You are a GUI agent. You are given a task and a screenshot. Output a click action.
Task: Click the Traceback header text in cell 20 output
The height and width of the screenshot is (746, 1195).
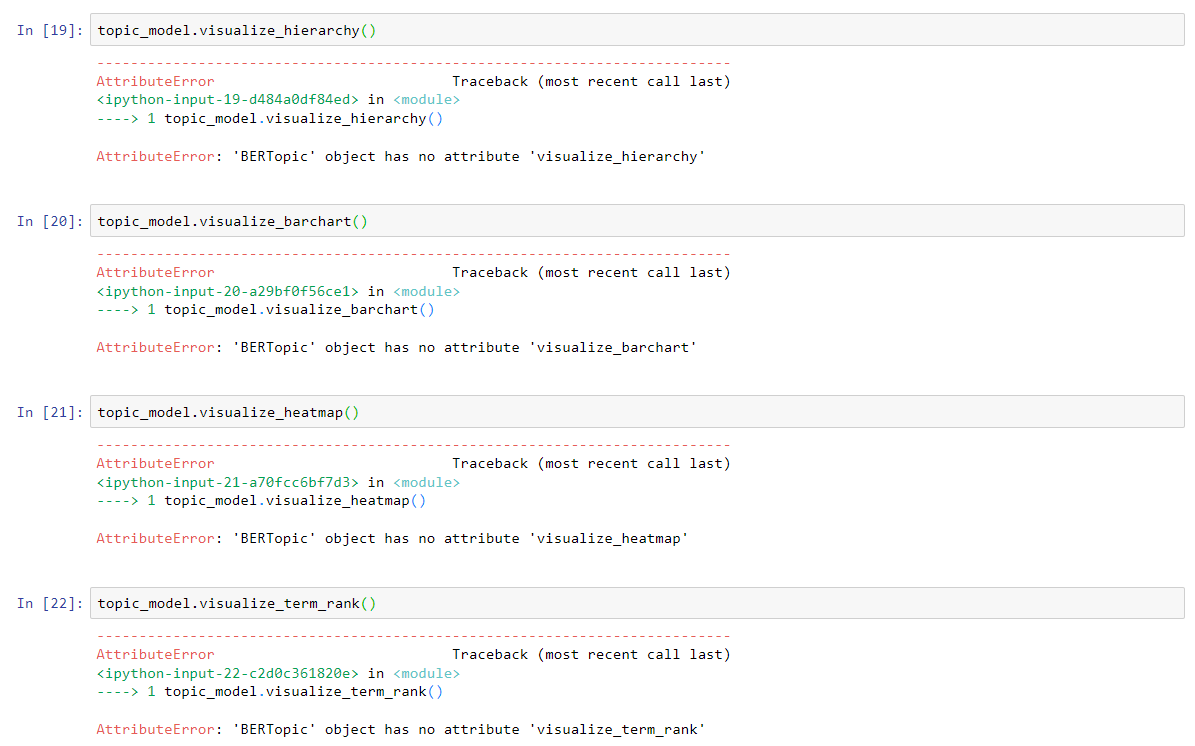click(591, 272)
